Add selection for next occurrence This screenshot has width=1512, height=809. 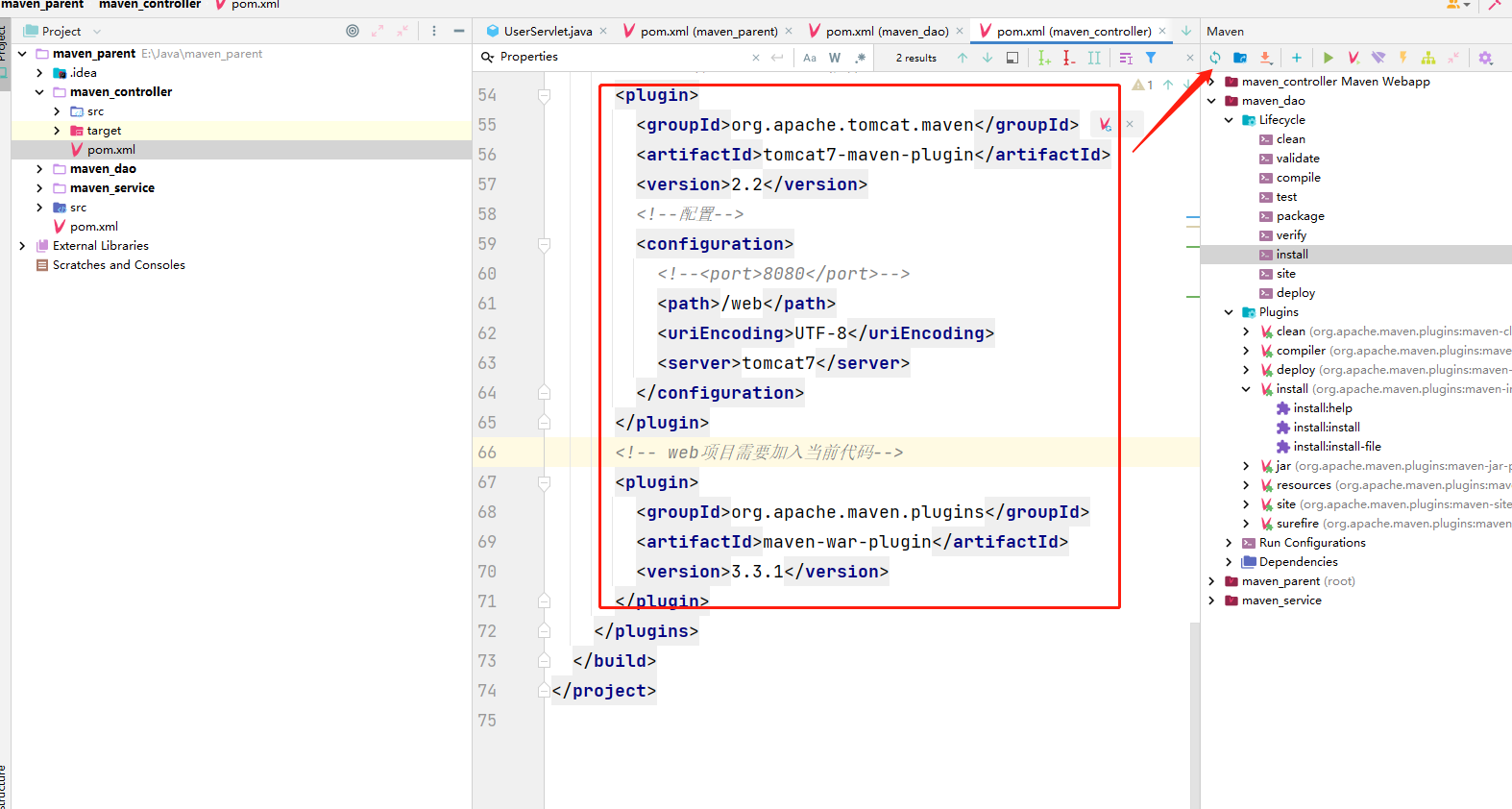(x=1044, y=58)
